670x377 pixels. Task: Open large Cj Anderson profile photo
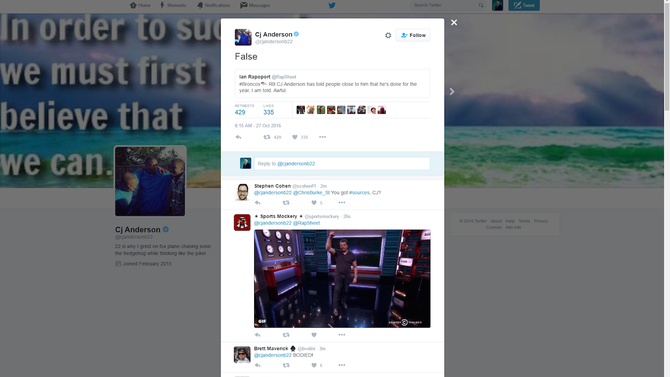point(150,181)
